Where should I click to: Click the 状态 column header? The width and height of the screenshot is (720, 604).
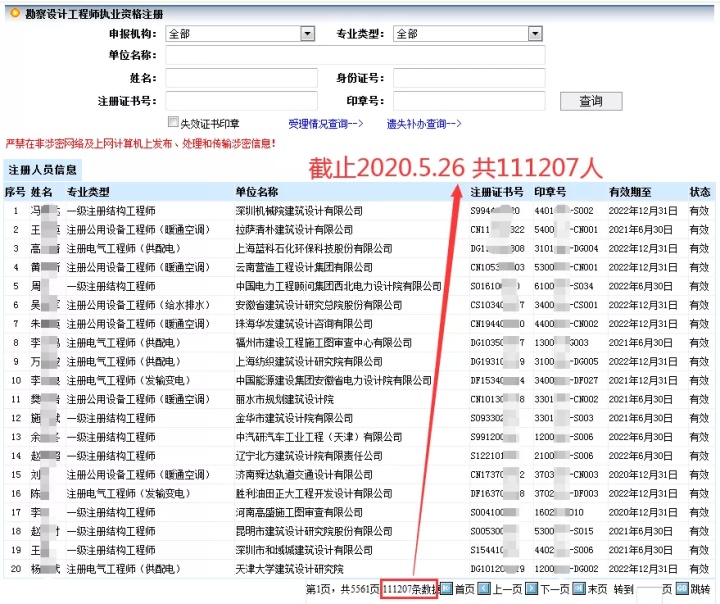(x=700, y=192)
